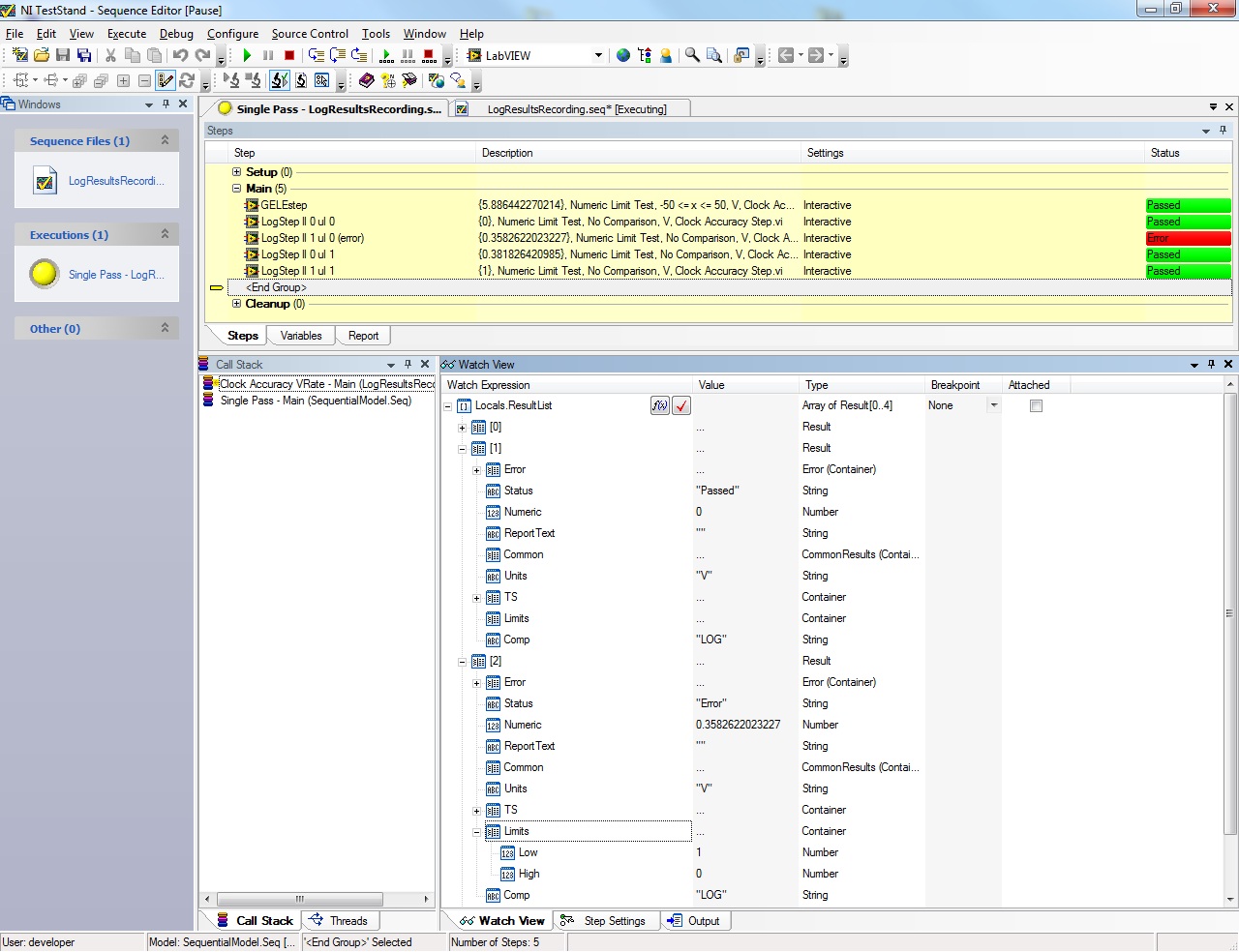The image size is (1239, 952).
Task: Open the Debug menu
Action: pyautogui.click(x=176, y=34)
